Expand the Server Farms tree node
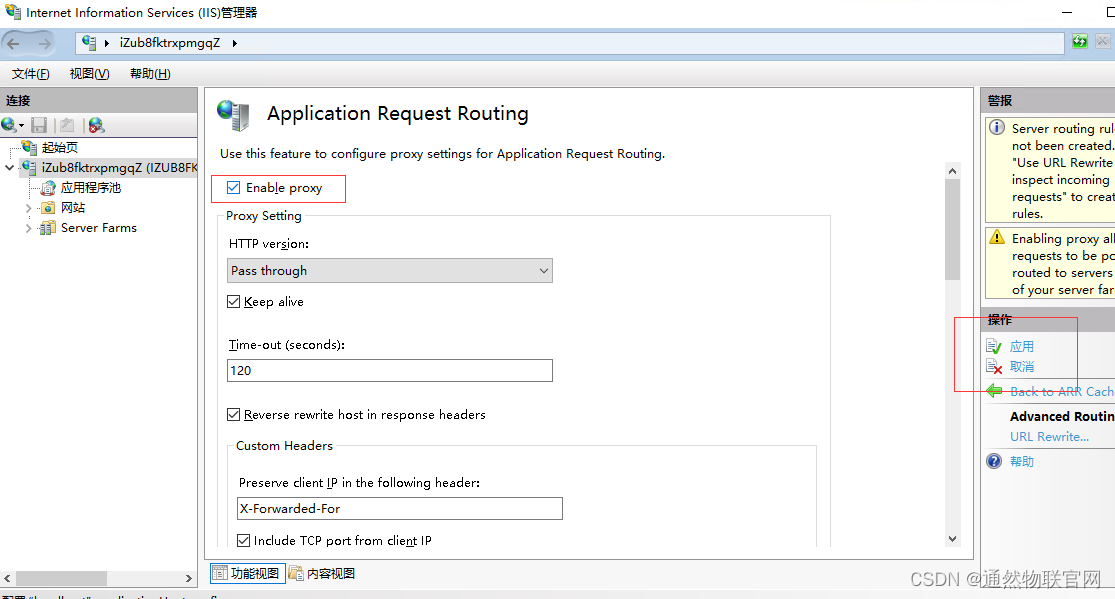Screen dimensions: 1115x599 pos(28,228)
